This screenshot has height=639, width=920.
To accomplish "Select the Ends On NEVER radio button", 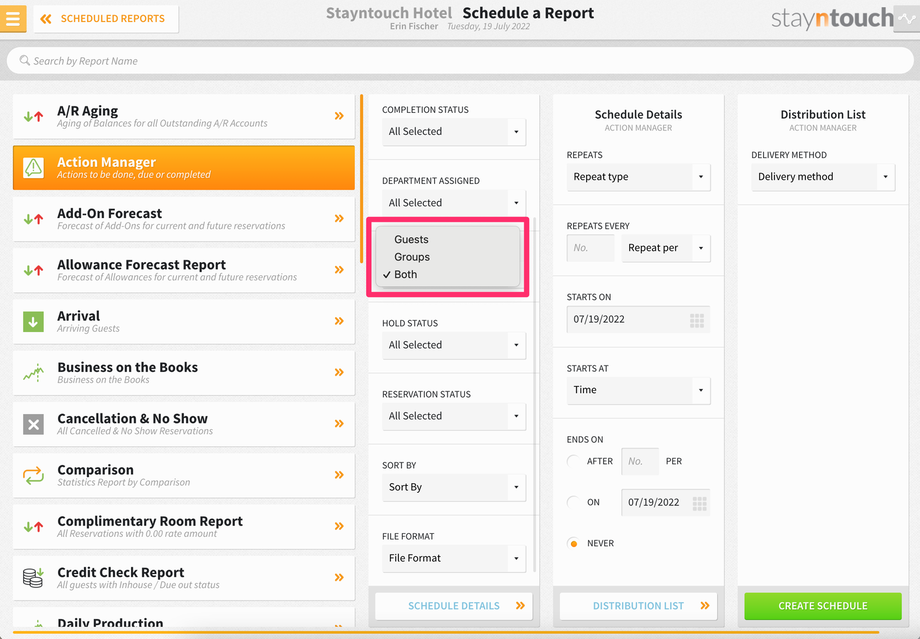I will click(x=573, y=543).
